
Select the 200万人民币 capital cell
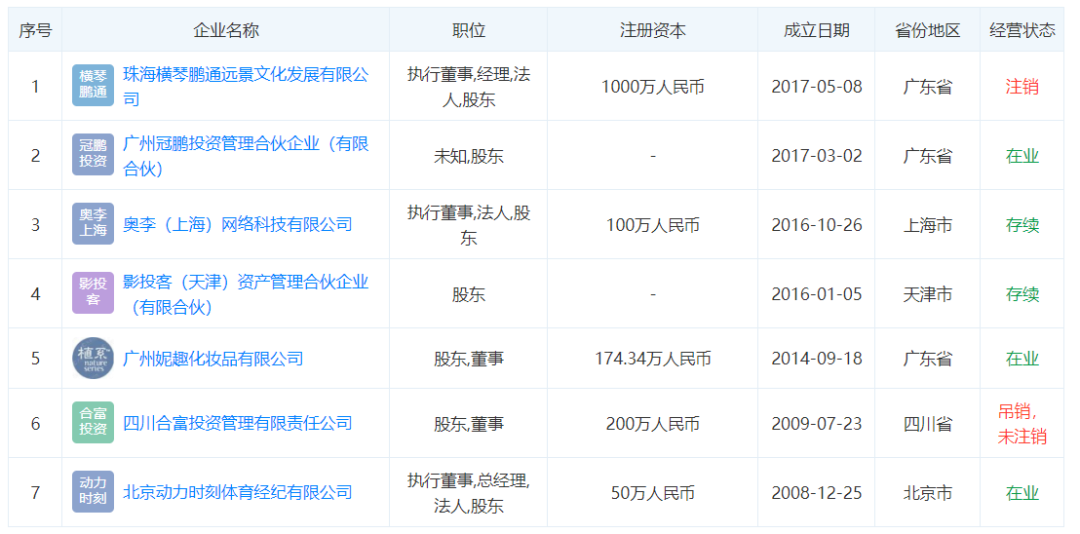tap(652, 423)
